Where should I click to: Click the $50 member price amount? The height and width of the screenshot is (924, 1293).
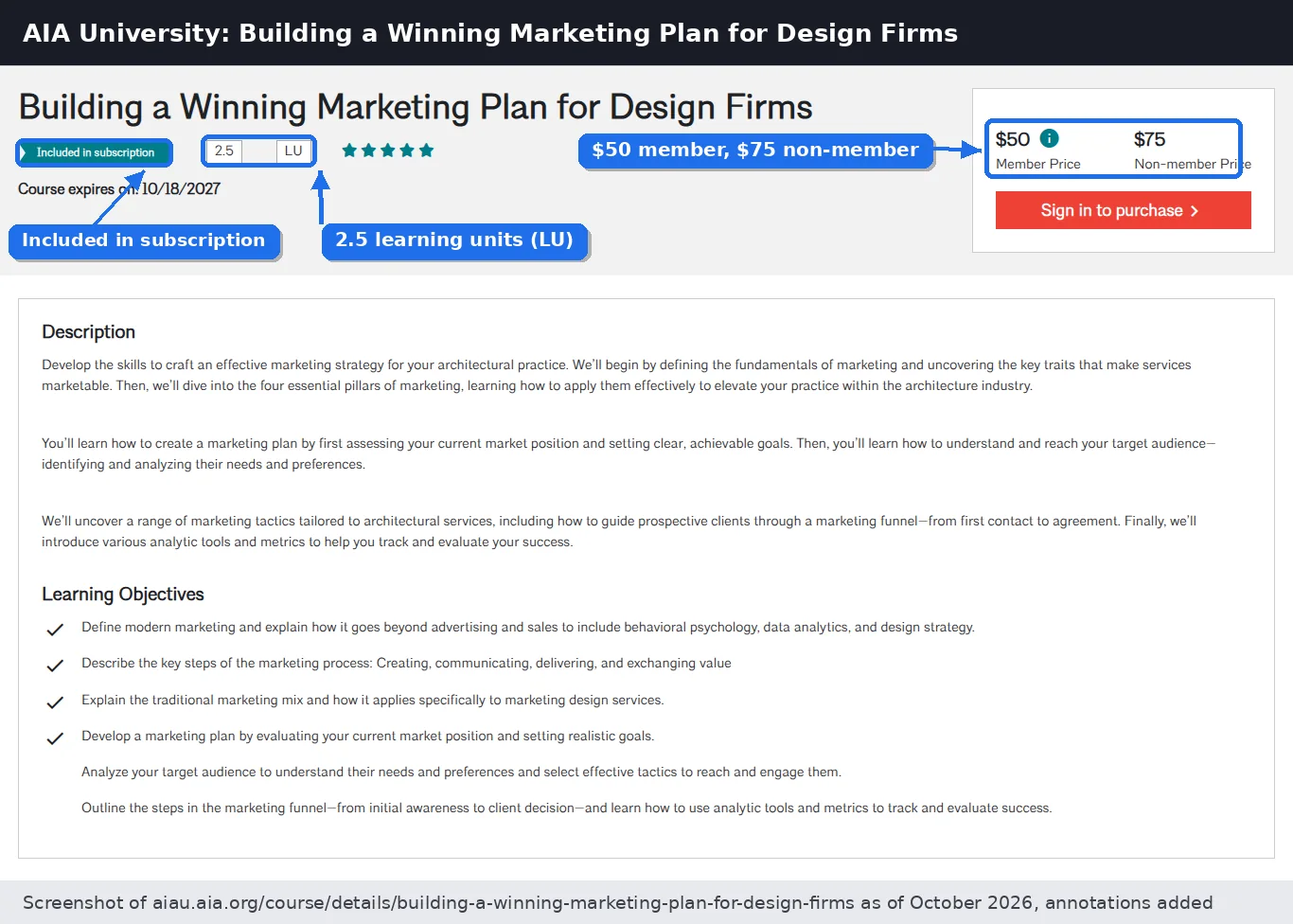tap(1013, 139)
